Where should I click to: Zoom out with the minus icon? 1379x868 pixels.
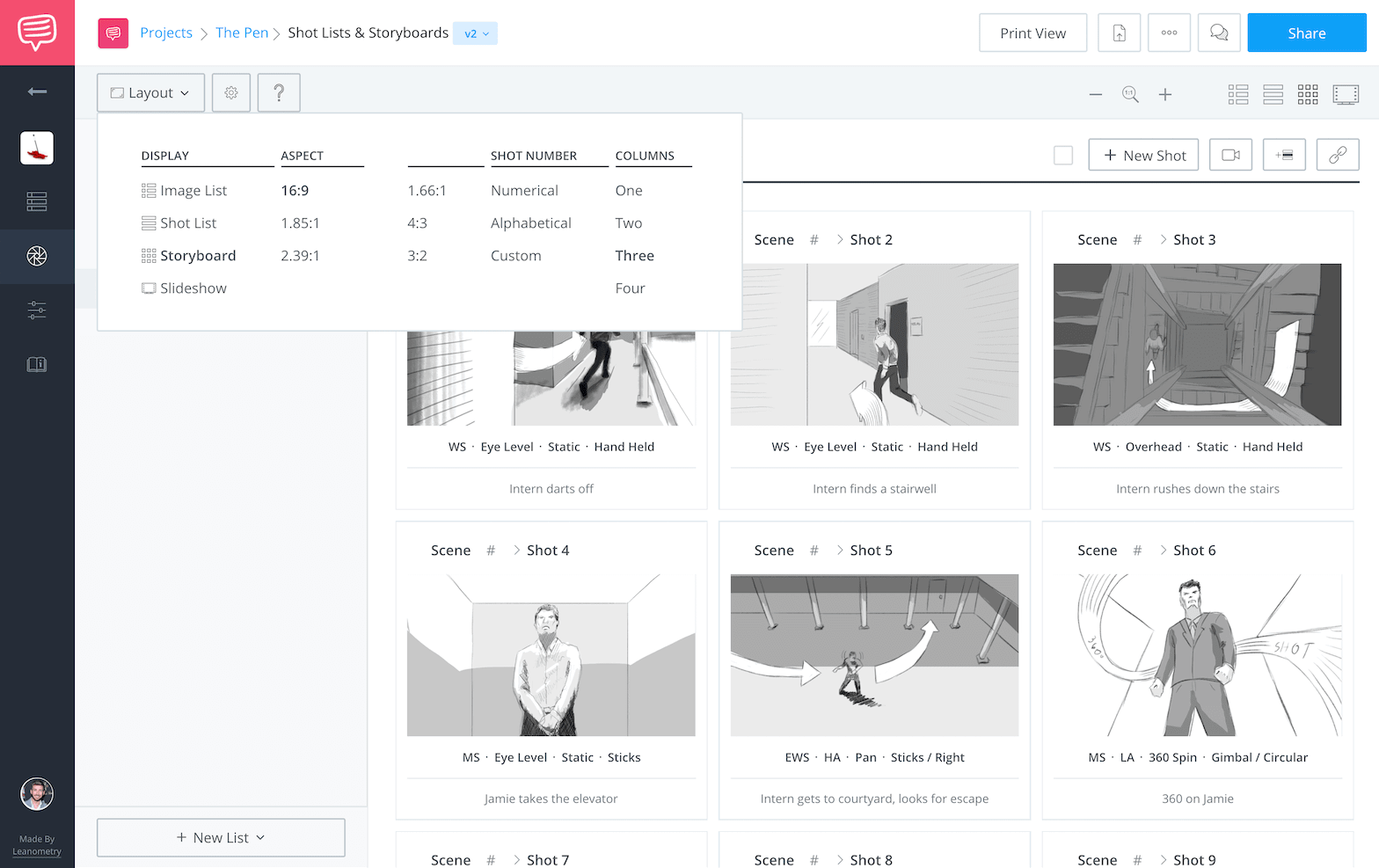pyautogui.click(x=1096, y=94)
